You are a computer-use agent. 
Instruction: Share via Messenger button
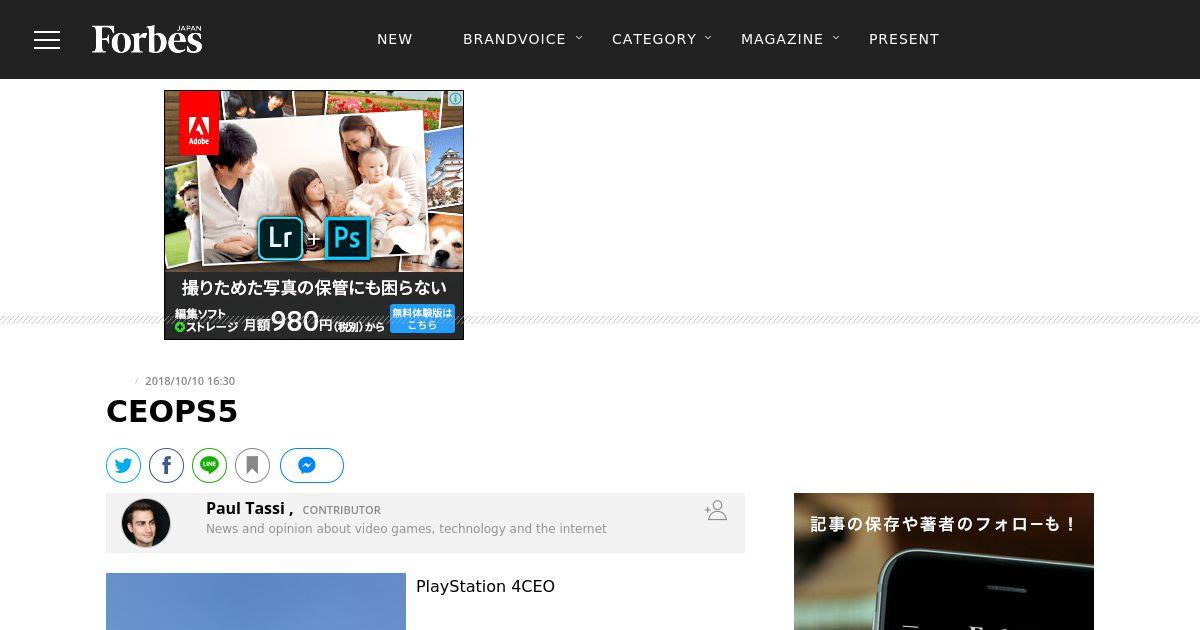[312, 465]
